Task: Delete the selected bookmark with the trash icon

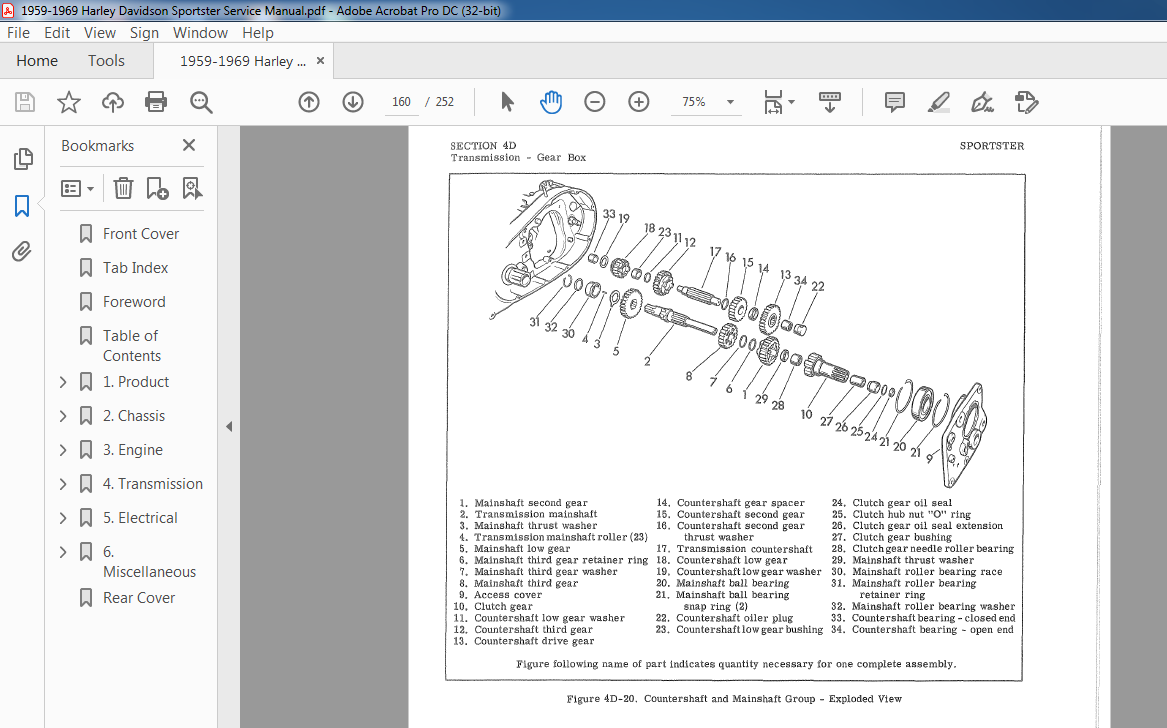Action: click(x=124, y=188)
